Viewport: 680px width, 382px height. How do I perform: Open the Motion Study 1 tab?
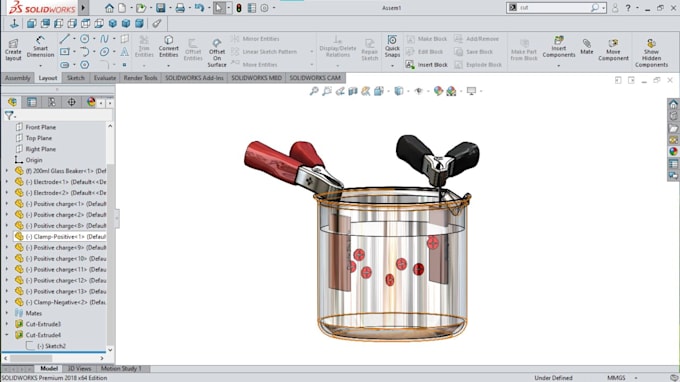coord(121,369)
